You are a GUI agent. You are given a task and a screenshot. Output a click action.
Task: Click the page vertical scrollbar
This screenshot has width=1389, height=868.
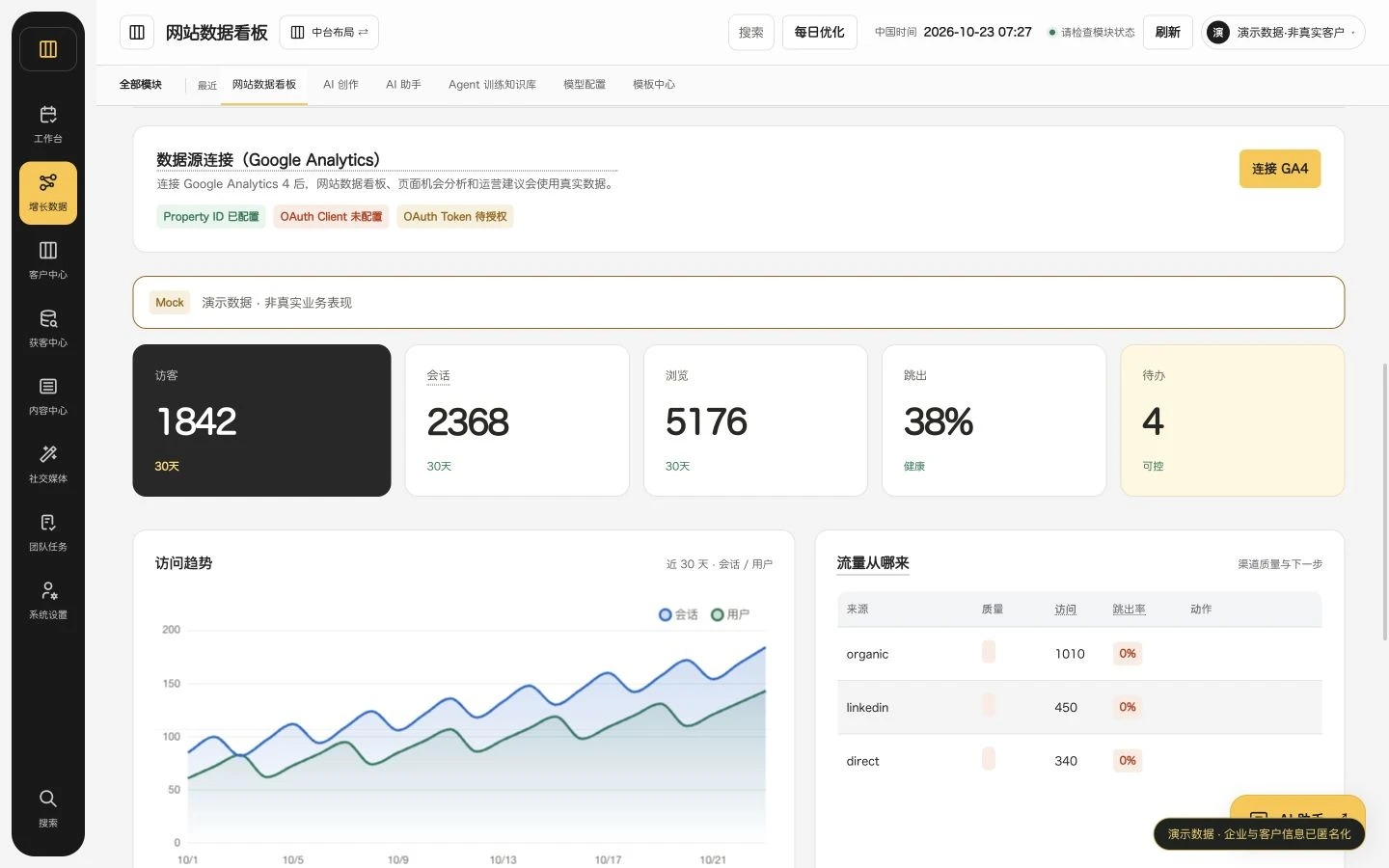(x=1385, y=502)
